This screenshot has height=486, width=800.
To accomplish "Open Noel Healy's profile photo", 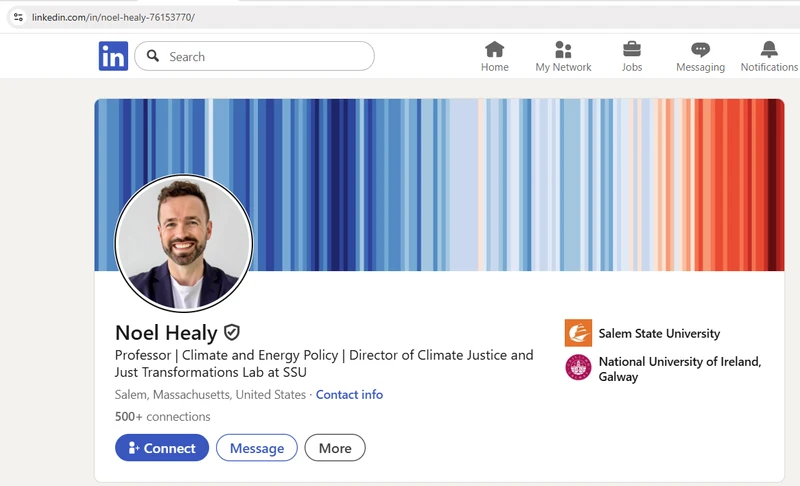I will click(184, 245).
